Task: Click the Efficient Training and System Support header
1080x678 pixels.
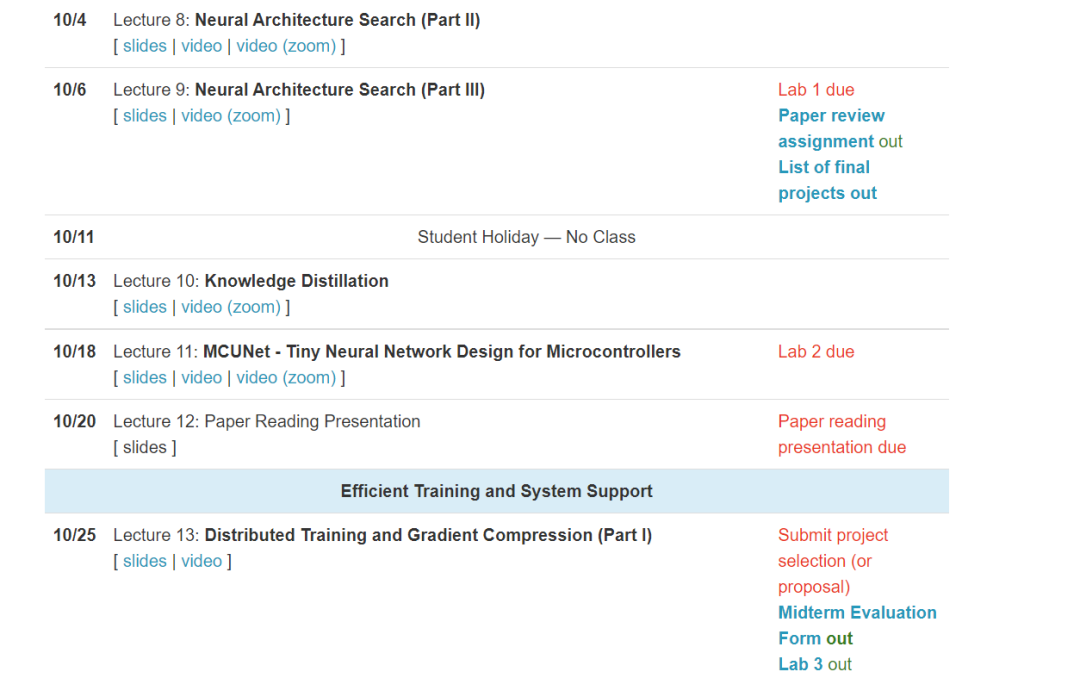Action: tap(496, 491)
